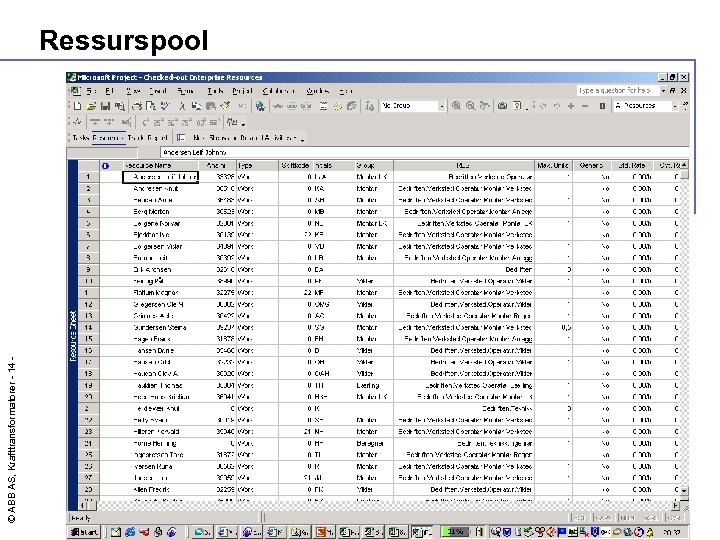720x540 pixels.
Task: Open the View menu
Action: [x=133, y=91]
